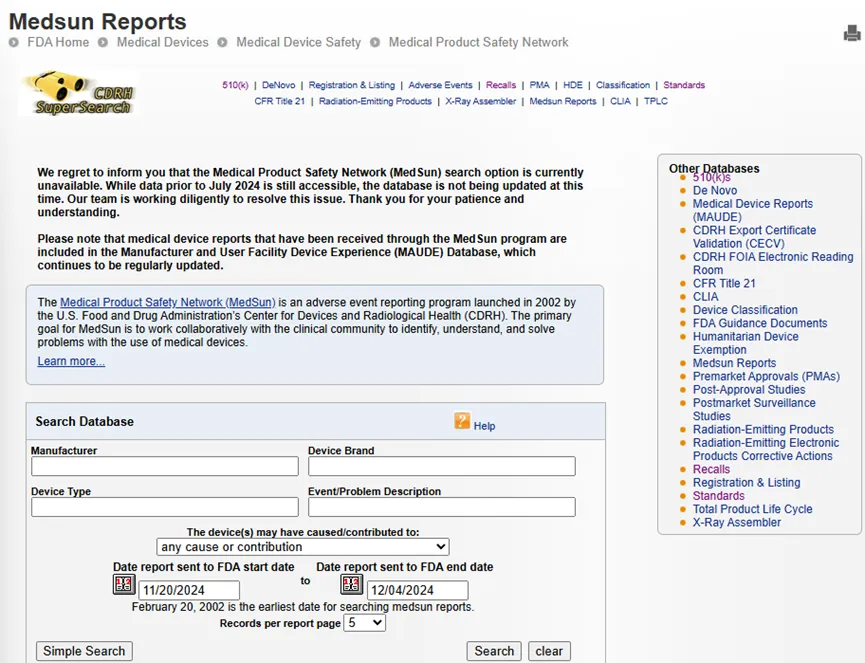The width and height of the screenshot is (865, 663).
Task: Open the CDRH SuperSearch binoculars logo
Action: point(78,93)
